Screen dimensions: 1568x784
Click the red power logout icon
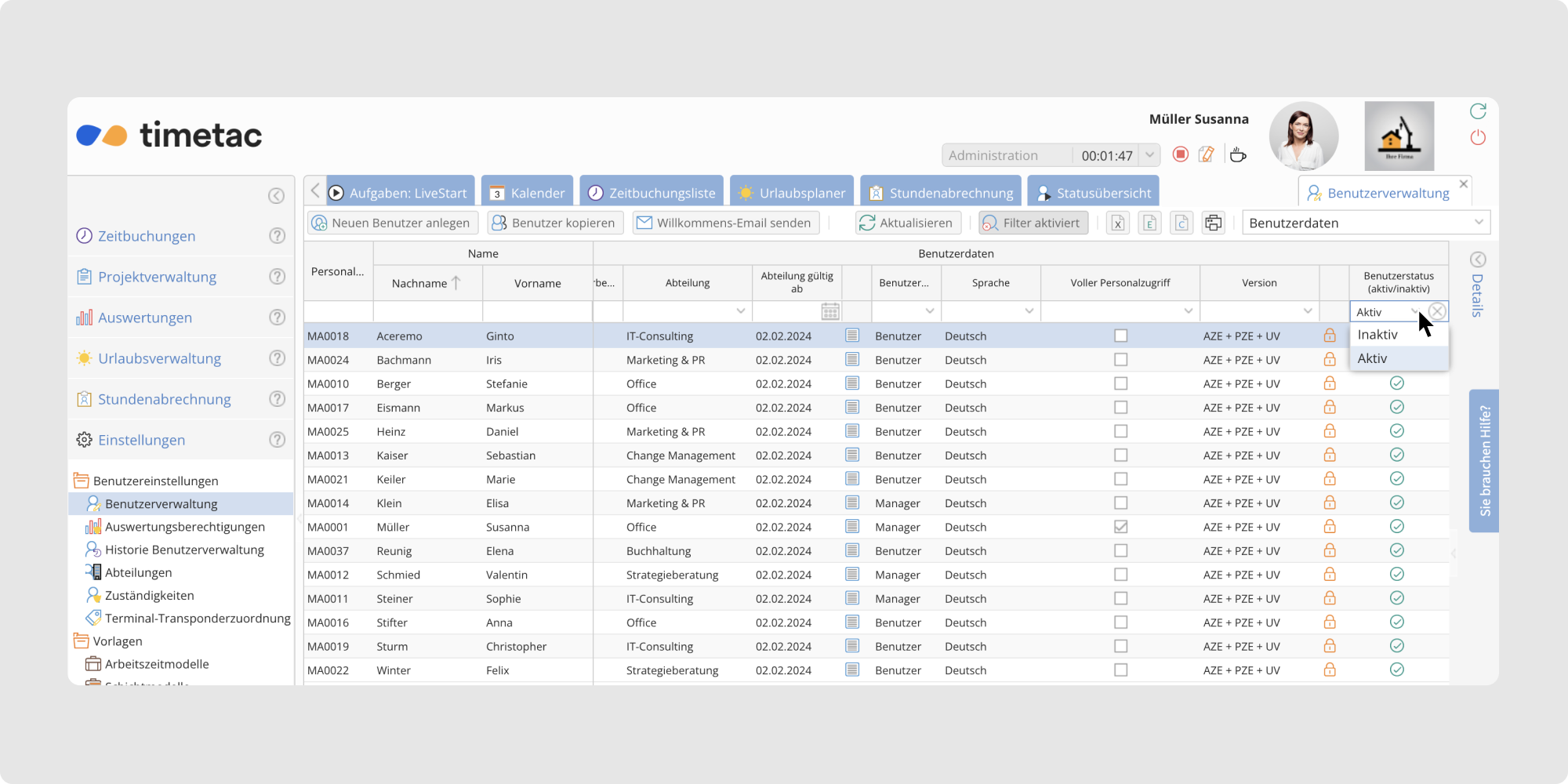tap(1478, 137)
